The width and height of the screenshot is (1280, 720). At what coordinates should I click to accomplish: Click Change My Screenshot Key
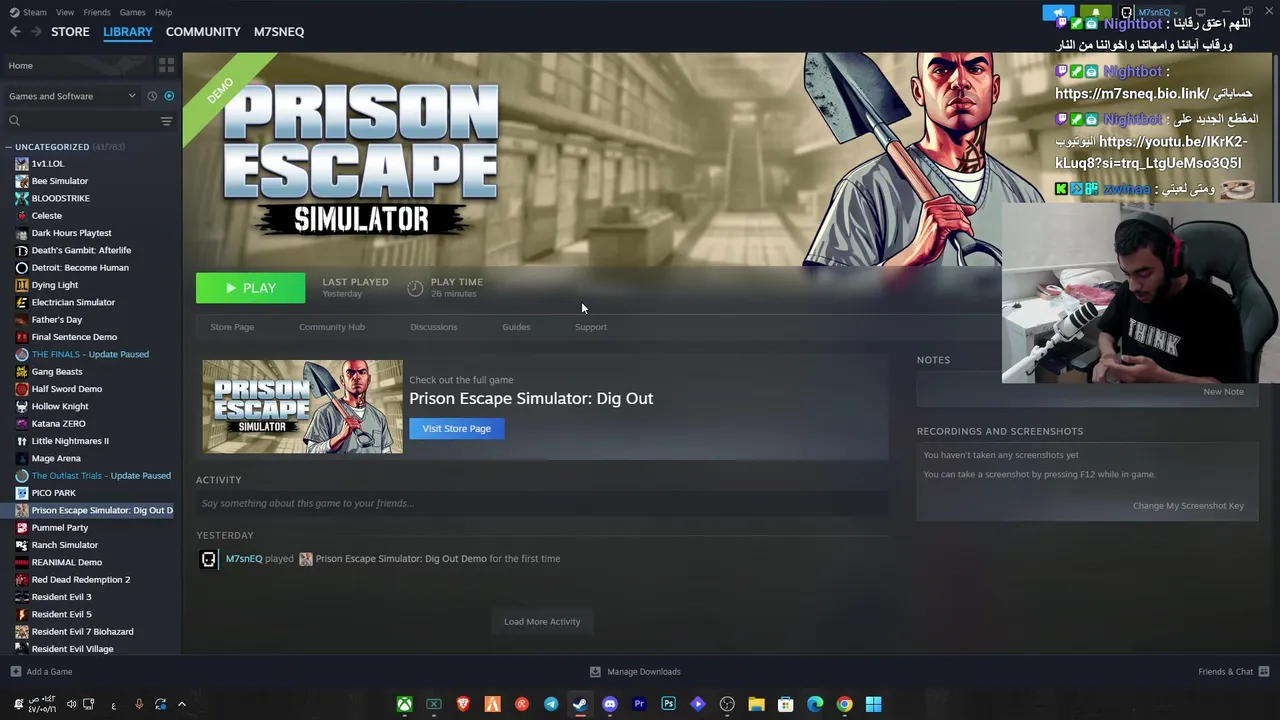[1188, 505]
